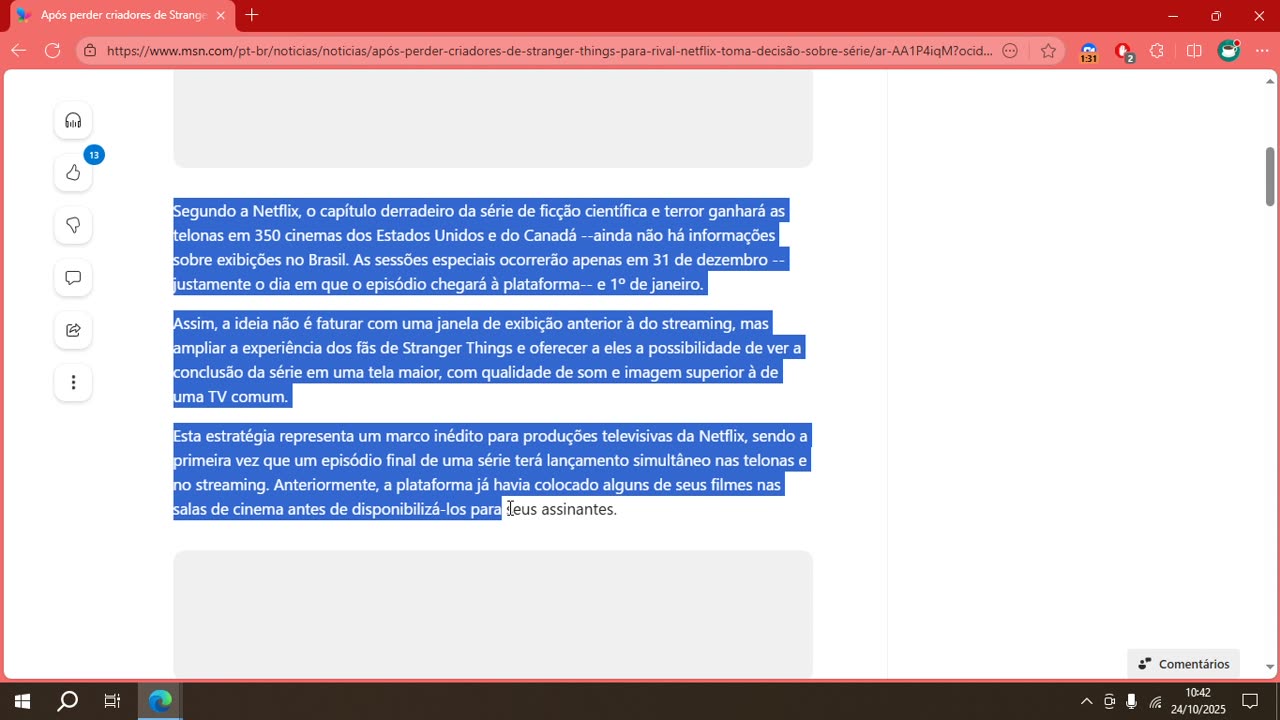Go back with the browser back arrow
The image size is (1280, 720).
pyautogui.click(x=19, y=50)
